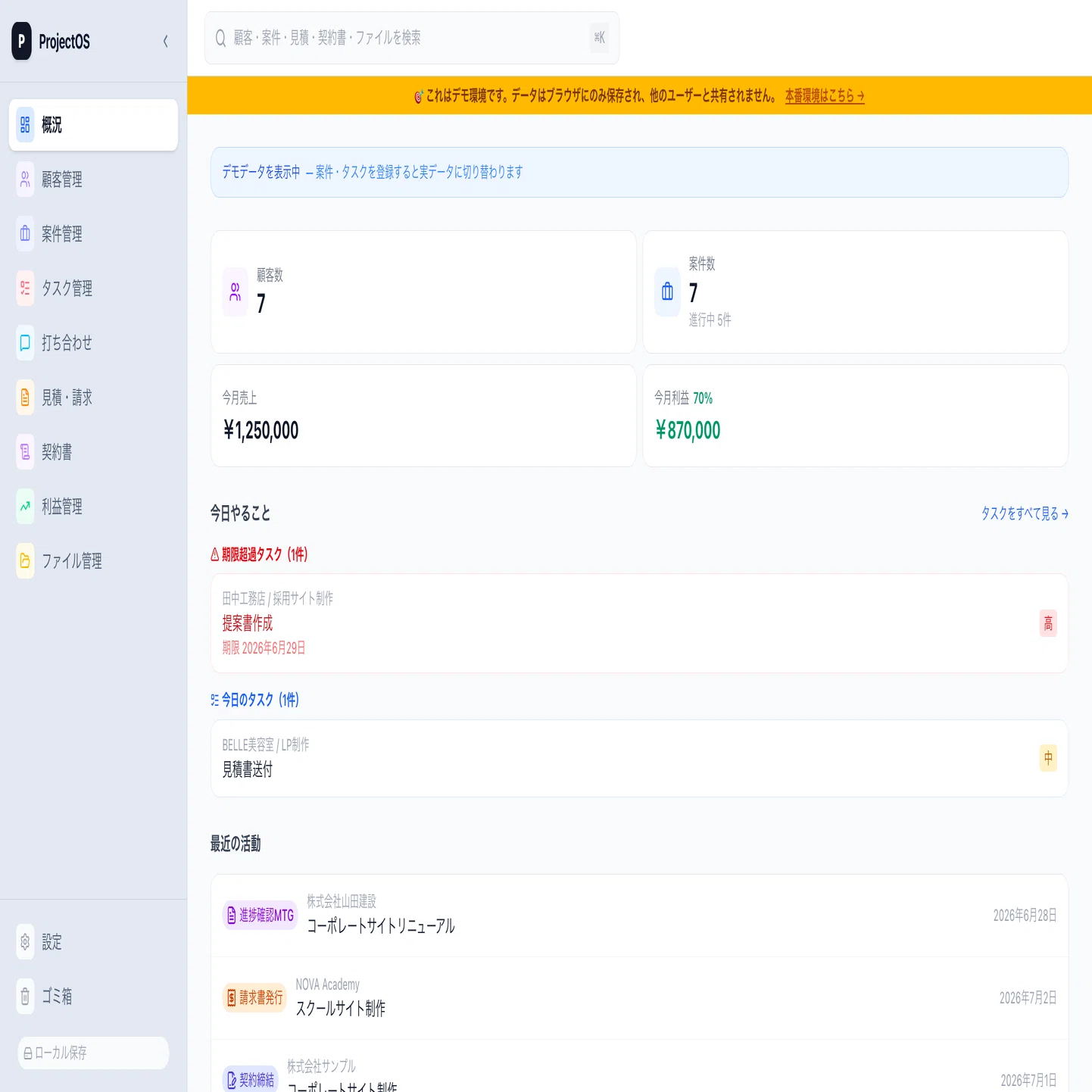This screenshot has height=1092, width=1092.
Task: Click the 案件数 briefcase icon
Action: coord(667,292)
